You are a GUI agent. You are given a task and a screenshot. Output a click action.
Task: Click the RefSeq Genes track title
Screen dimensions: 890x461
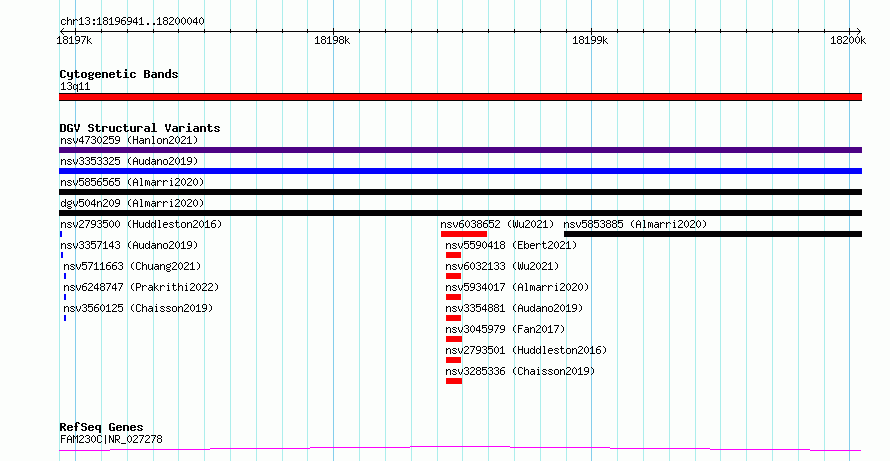101,428
